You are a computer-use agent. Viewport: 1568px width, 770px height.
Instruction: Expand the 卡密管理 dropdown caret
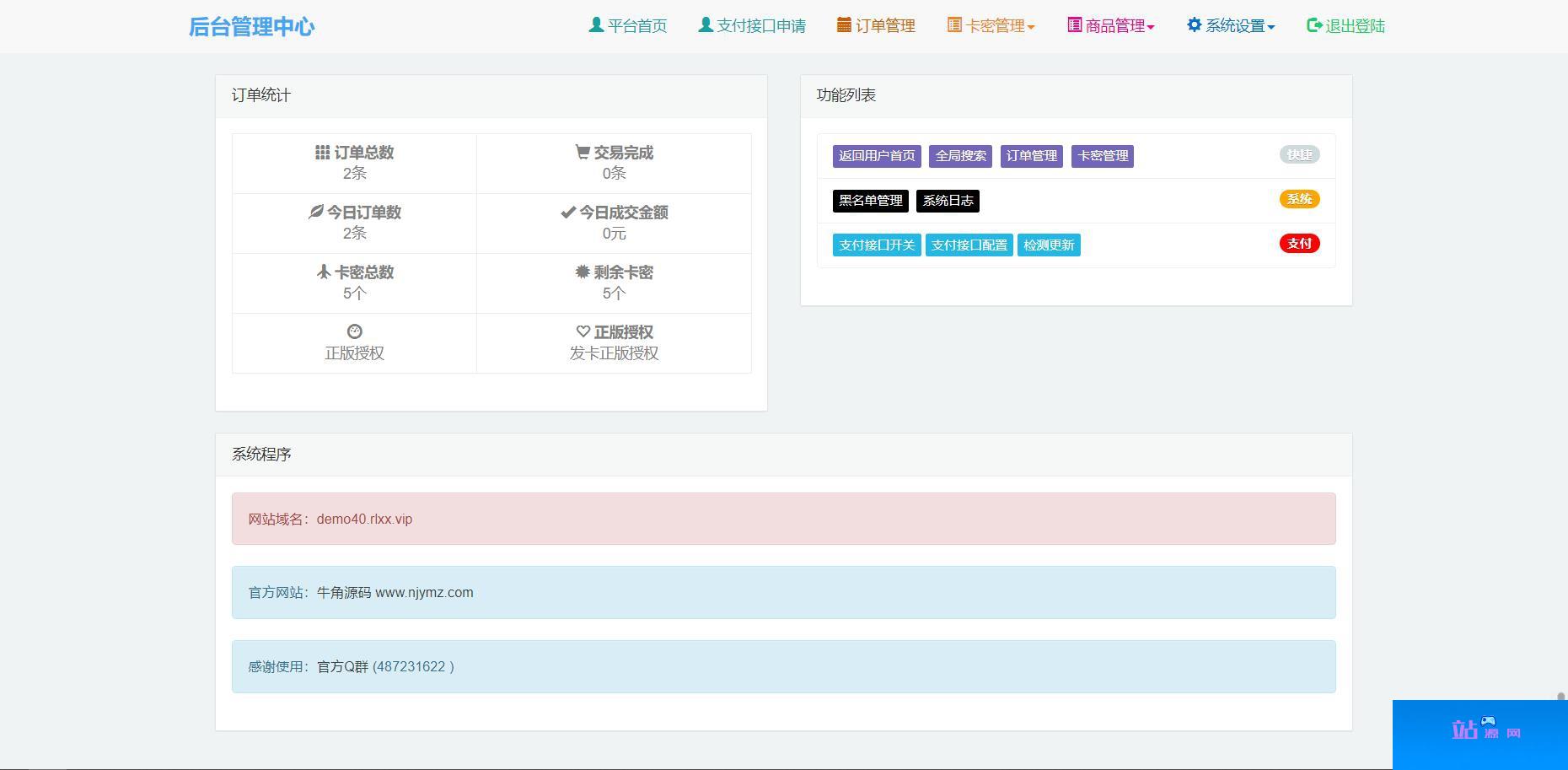coord(1031,28)
